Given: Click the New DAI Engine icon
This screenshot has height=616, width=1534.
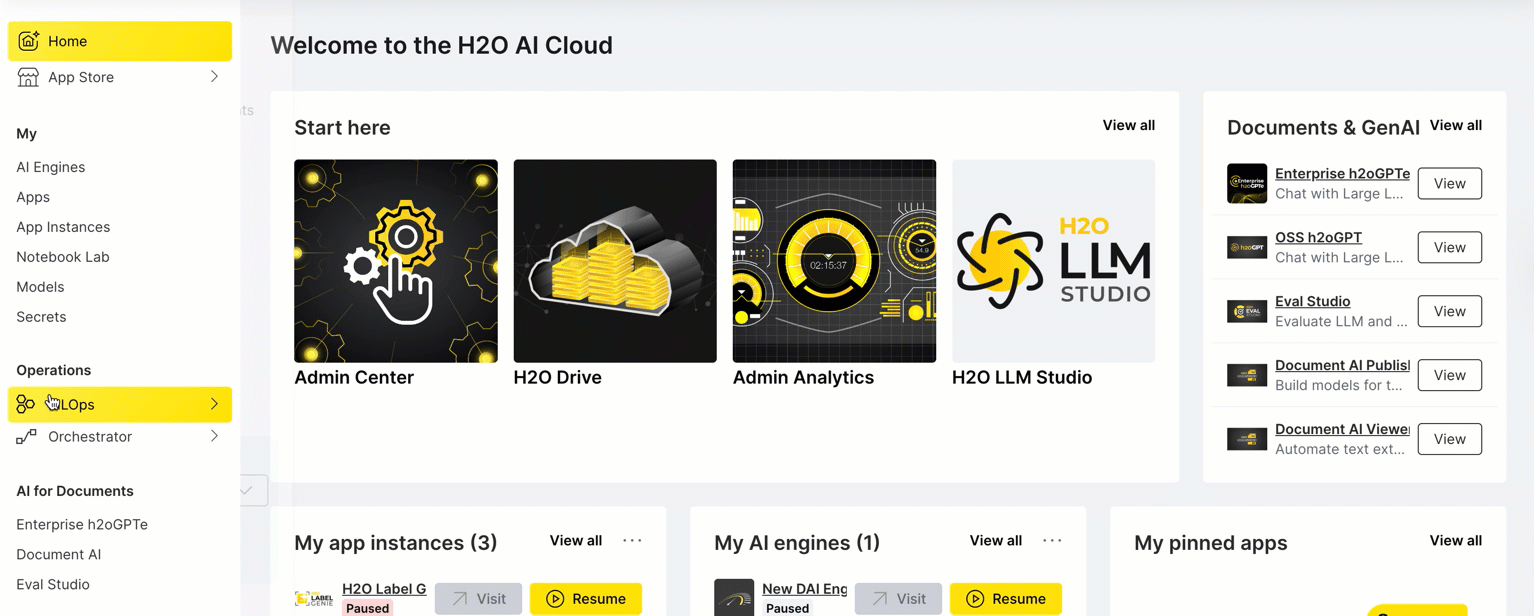Looking at the screenshot, I should [x=734, y=597].
